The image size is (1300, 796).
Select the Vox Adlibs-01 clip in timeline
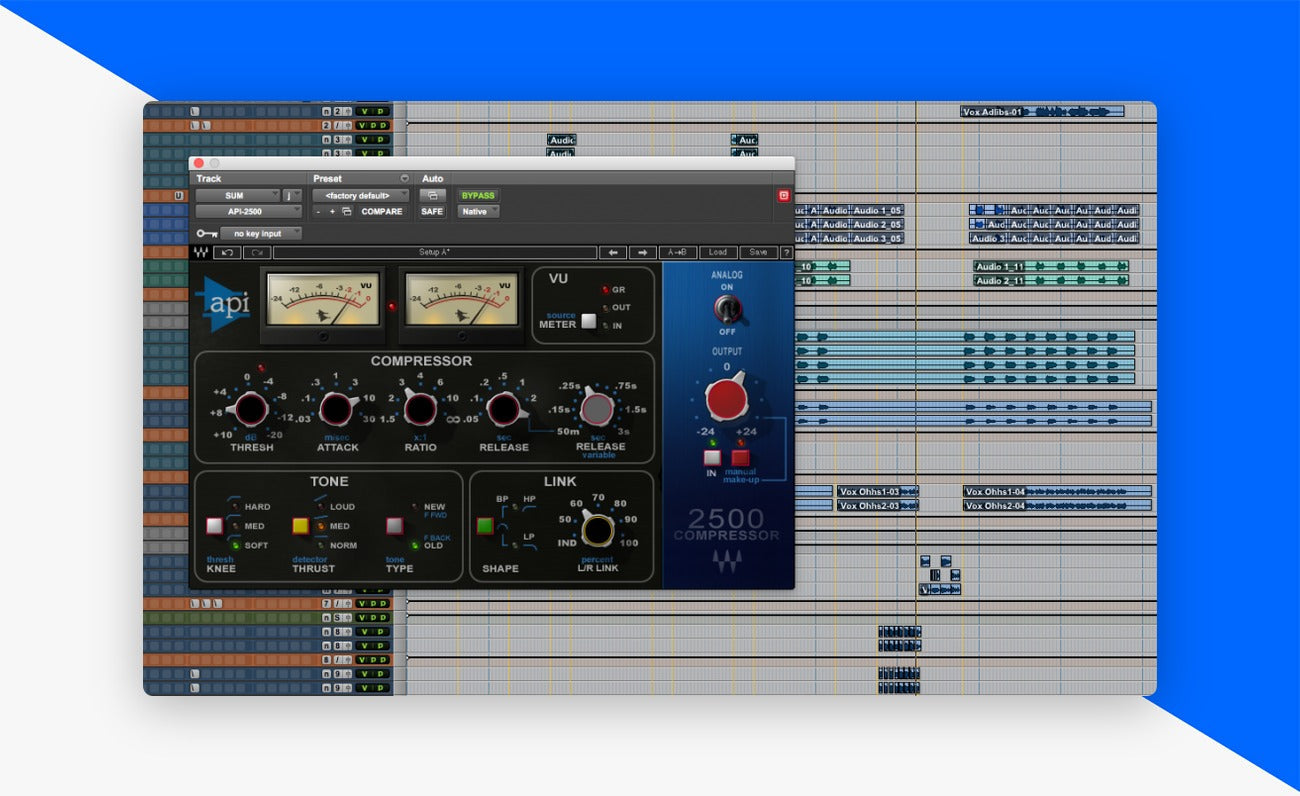tap(1042, 112)
